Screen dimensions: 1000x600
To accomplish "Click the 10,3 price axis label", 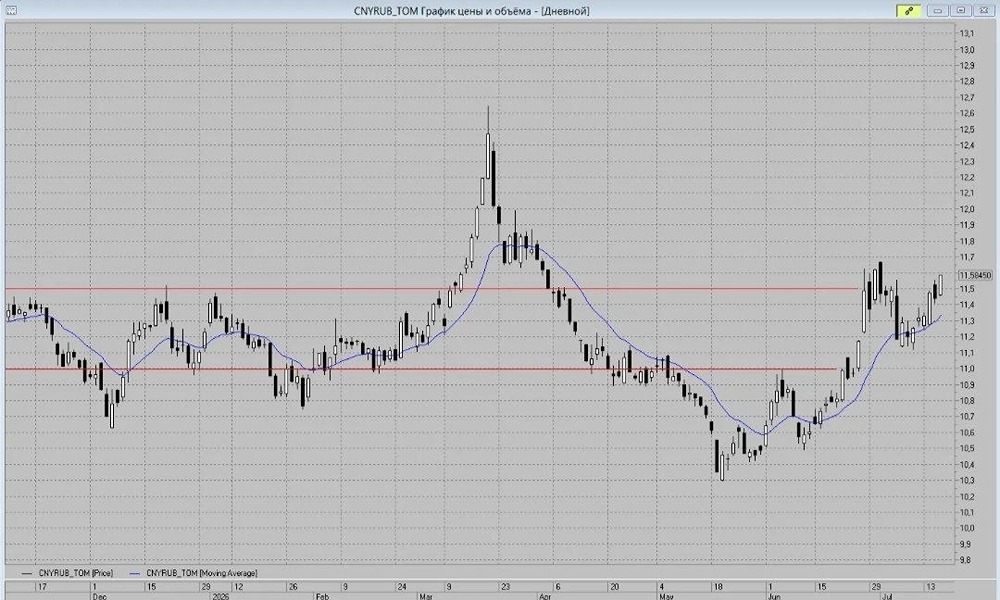I will (x=967, y=480).
